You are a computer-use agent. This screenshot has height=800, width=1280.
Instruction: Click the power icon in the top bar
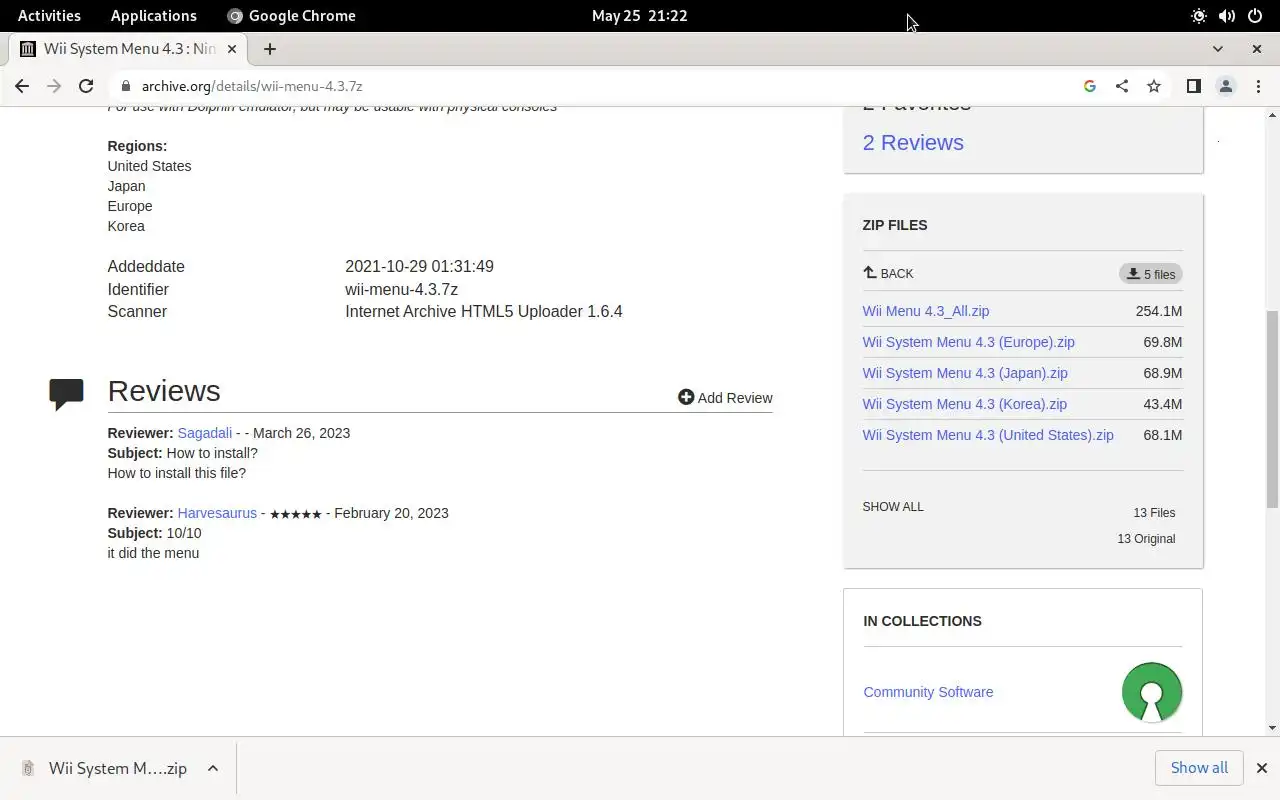click(1255, 15)
